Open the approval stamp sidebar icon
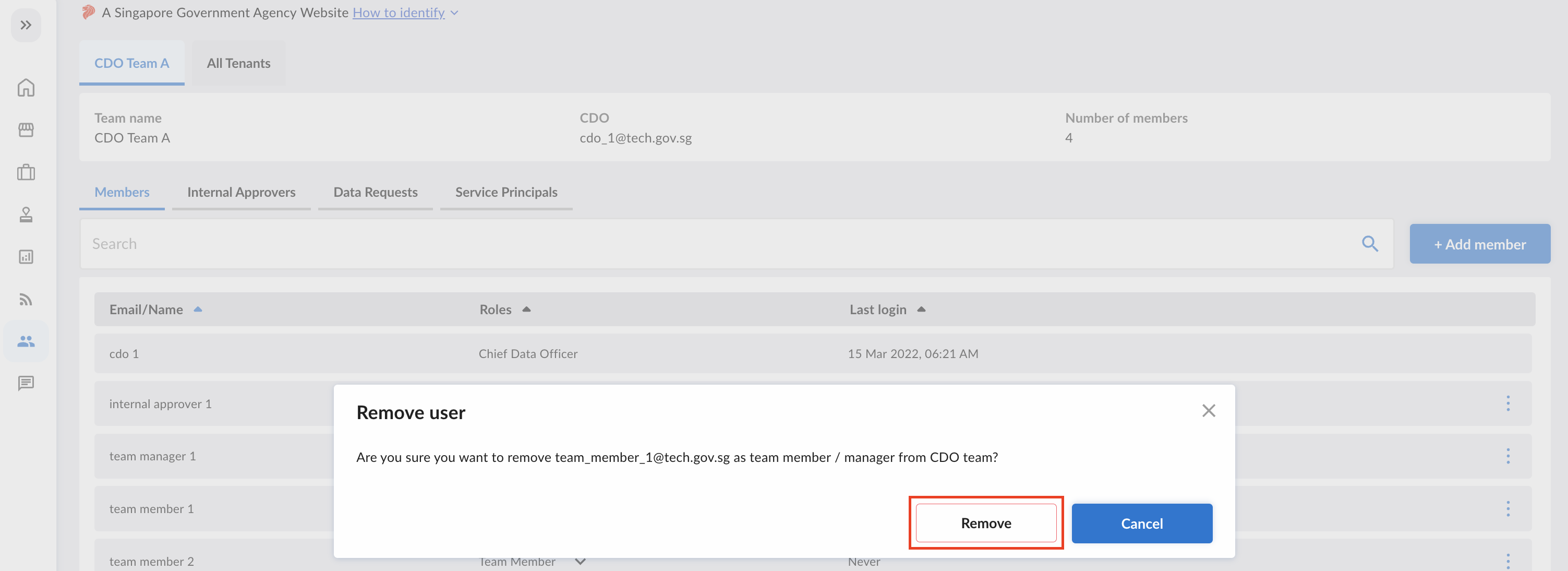1568x571 pixels. 26,215
